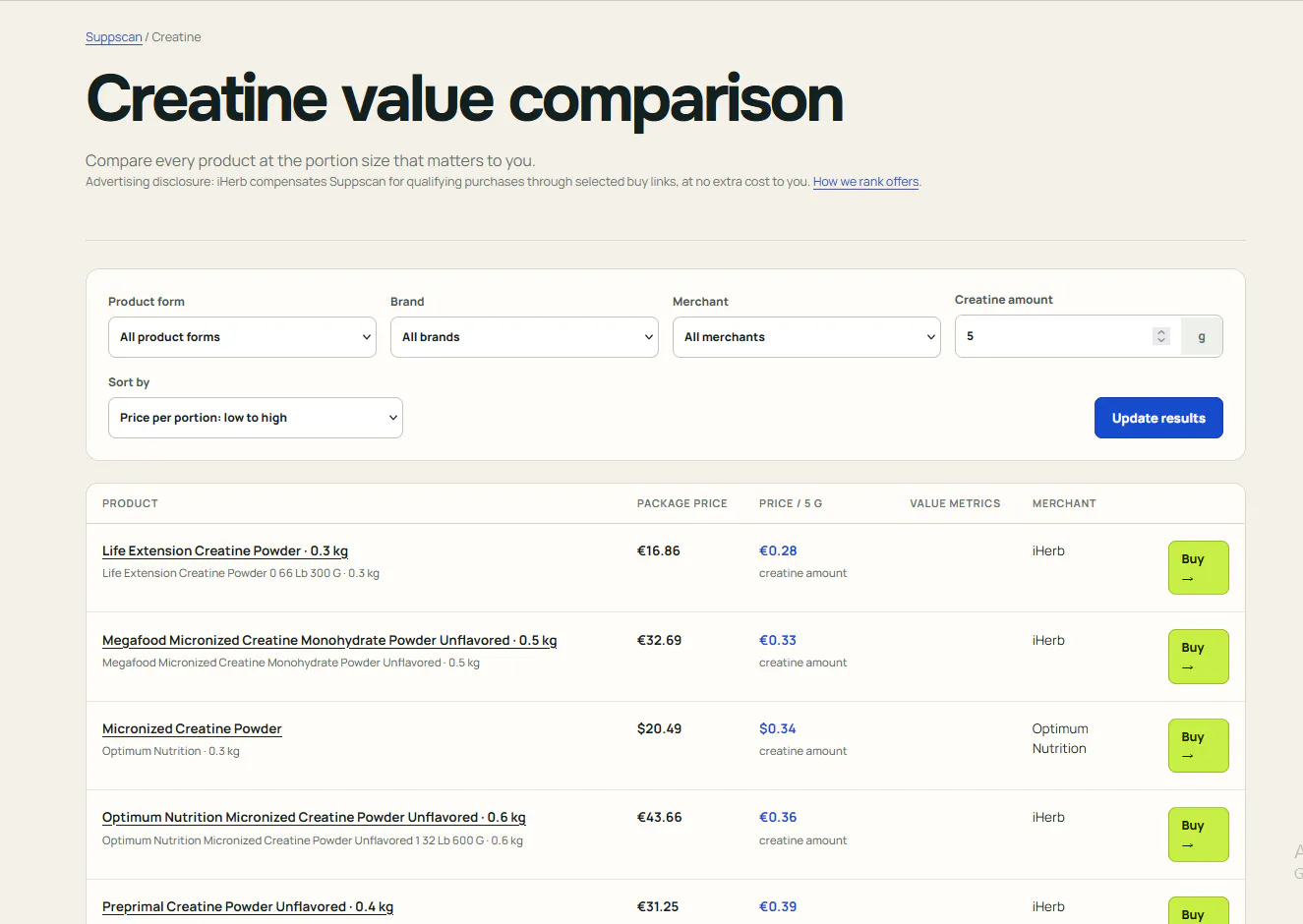The width and height of the screenshot is (1303, 924).
Task: Click the €0.36 price per 5 g
Action: tap(778, 818)
